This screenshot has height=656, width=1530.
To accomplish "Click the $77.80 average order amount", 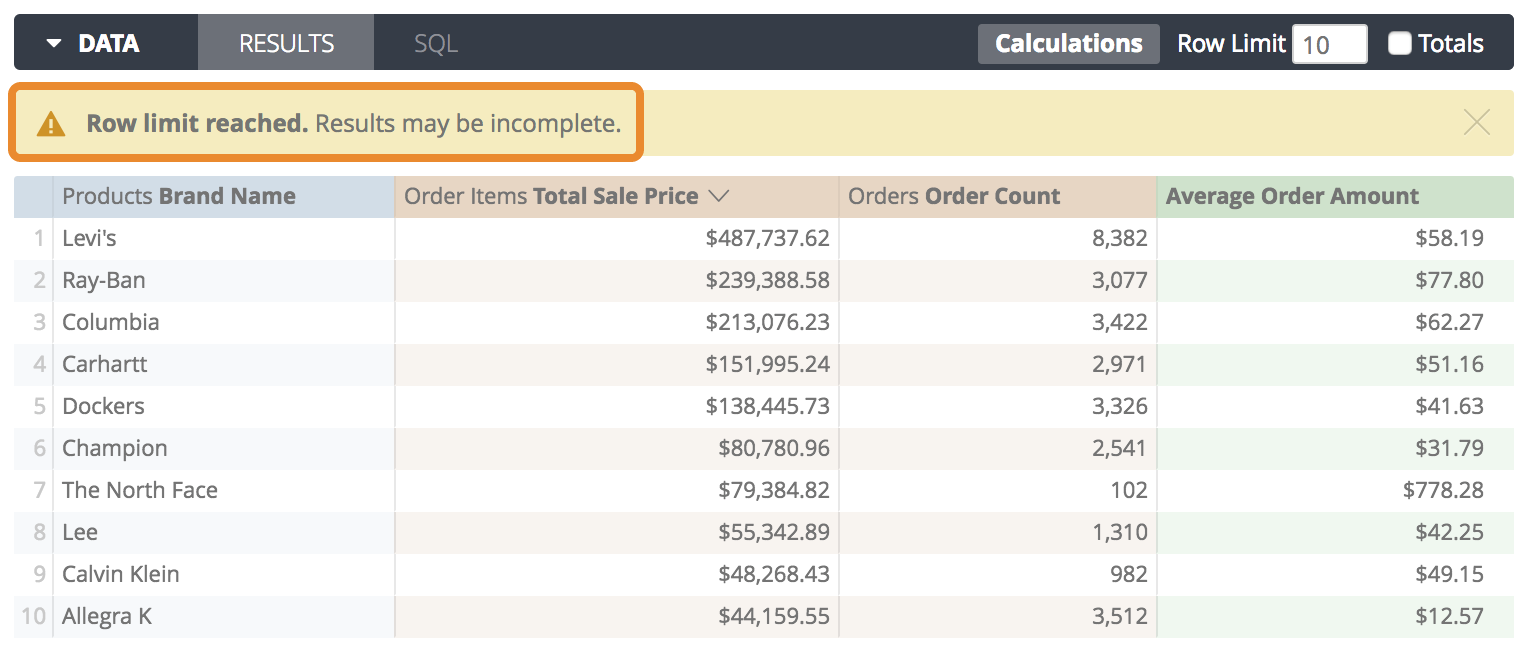I will pyautogui.click(x=1449, y=280).
